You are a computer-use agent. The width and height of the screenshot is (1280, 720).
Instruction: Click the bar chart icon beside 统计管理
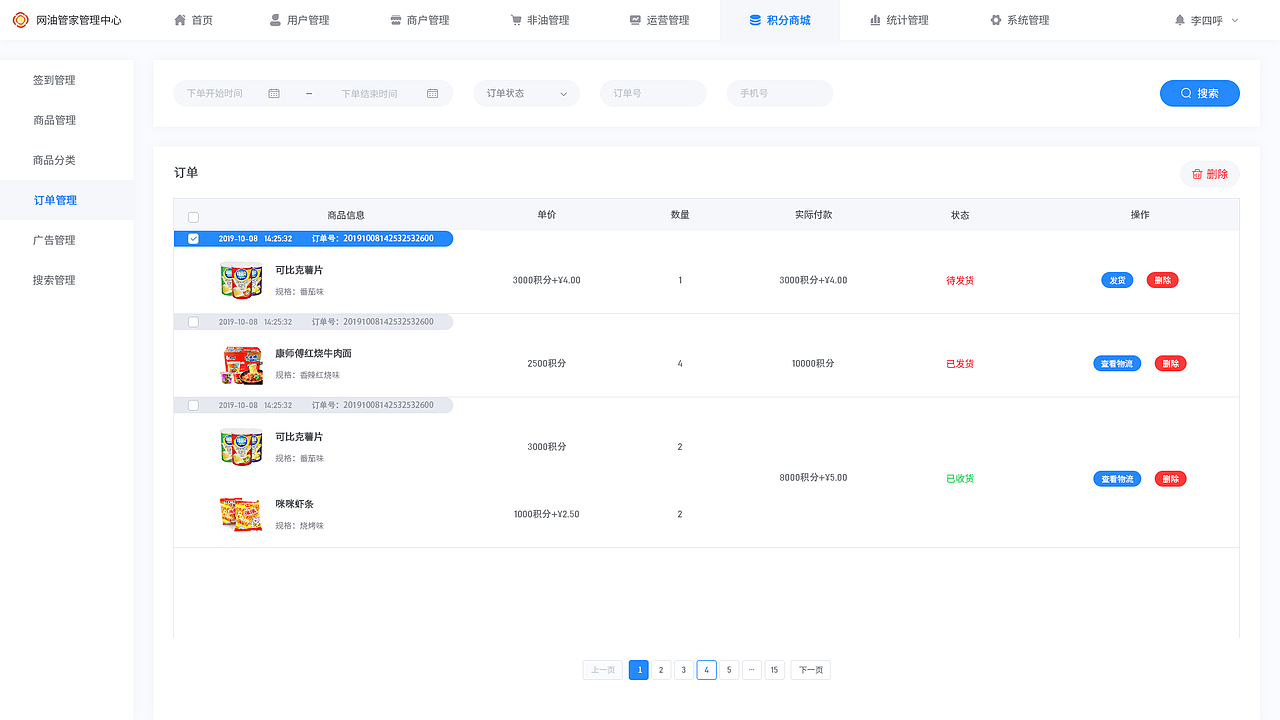pos(875,20)
